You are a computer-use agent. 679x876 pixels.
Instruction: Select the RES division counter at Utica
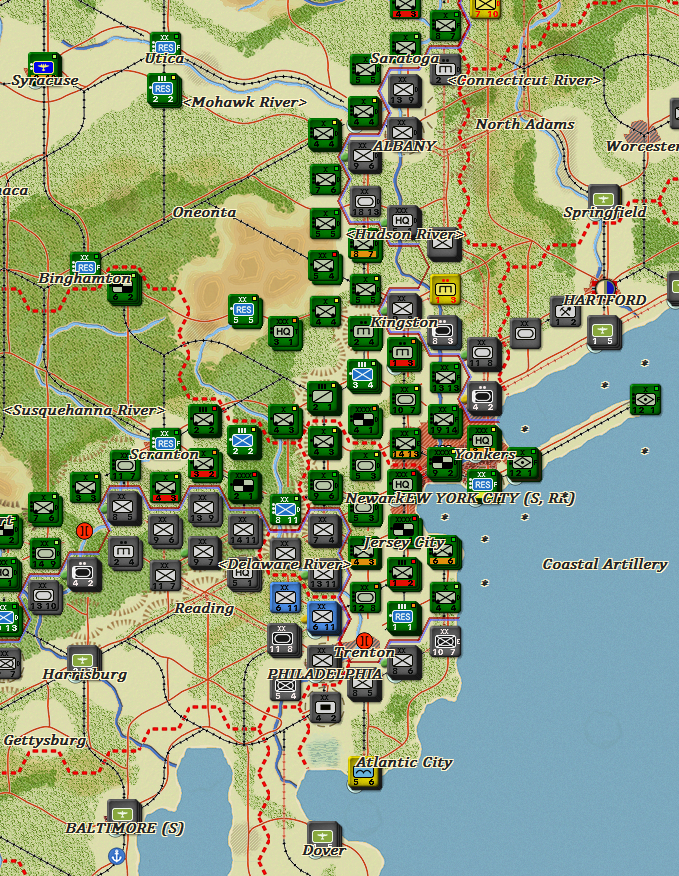pyautogui.click(x=165, y=45)
